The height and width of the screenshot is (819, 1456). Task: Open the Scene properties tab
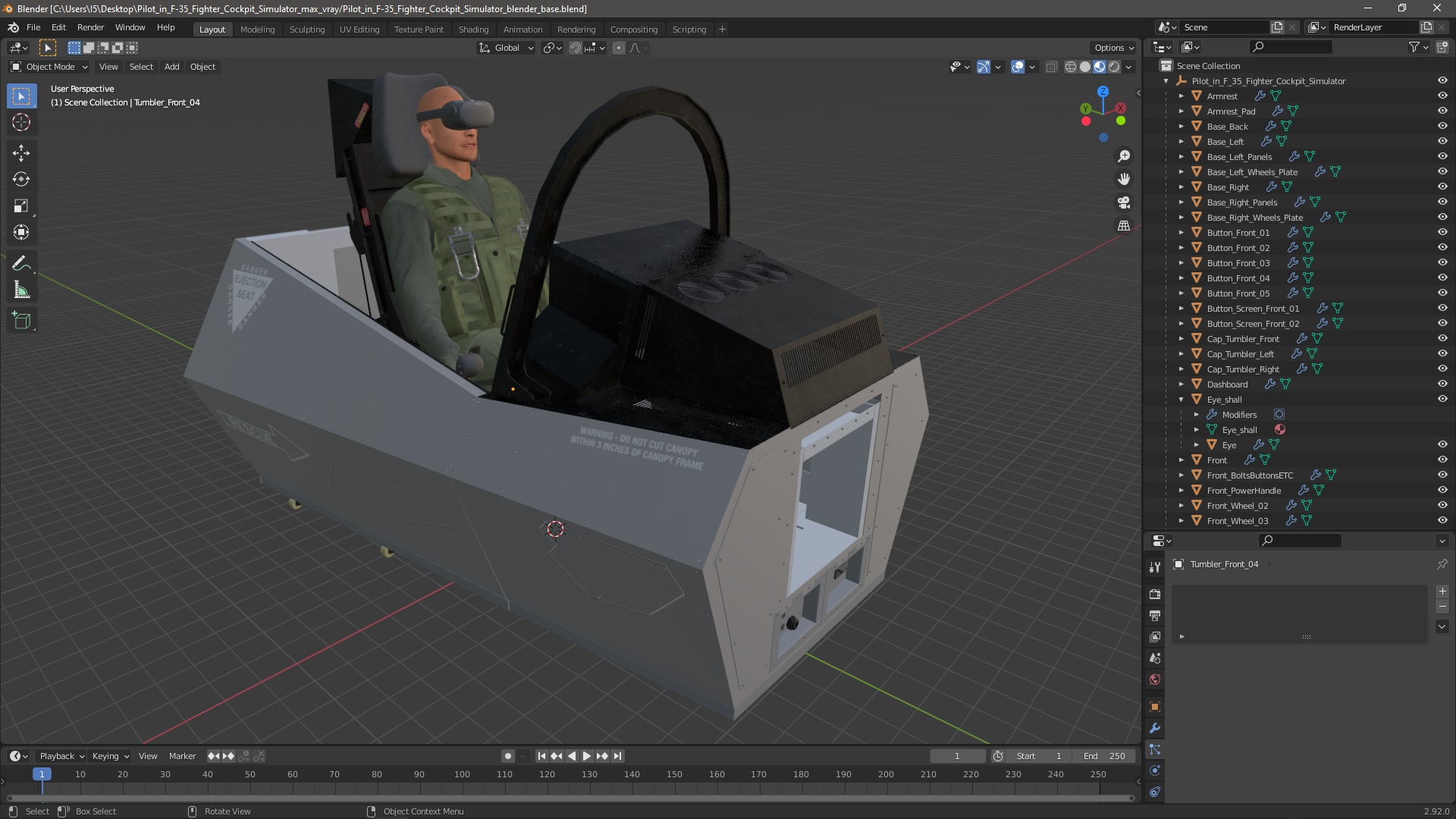[x=1155, y=658]
